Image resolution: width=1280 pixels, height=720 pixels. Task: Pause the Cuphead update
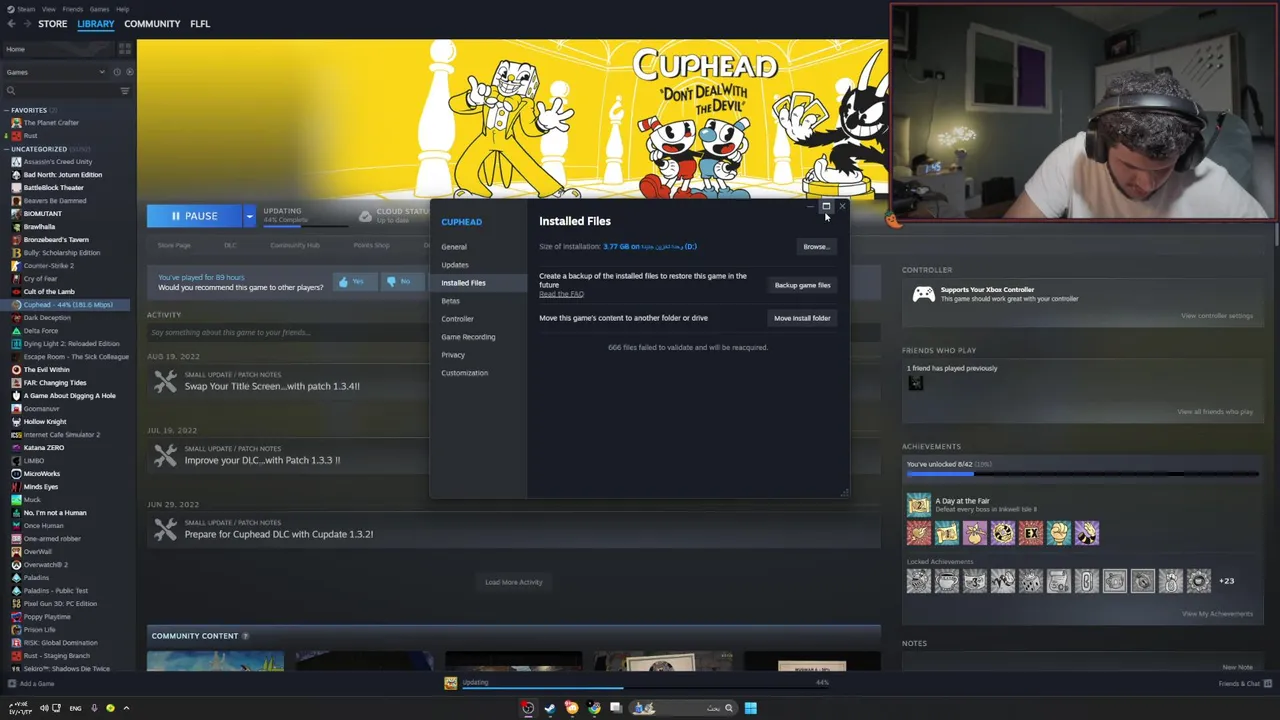click(x=195, y=216)
